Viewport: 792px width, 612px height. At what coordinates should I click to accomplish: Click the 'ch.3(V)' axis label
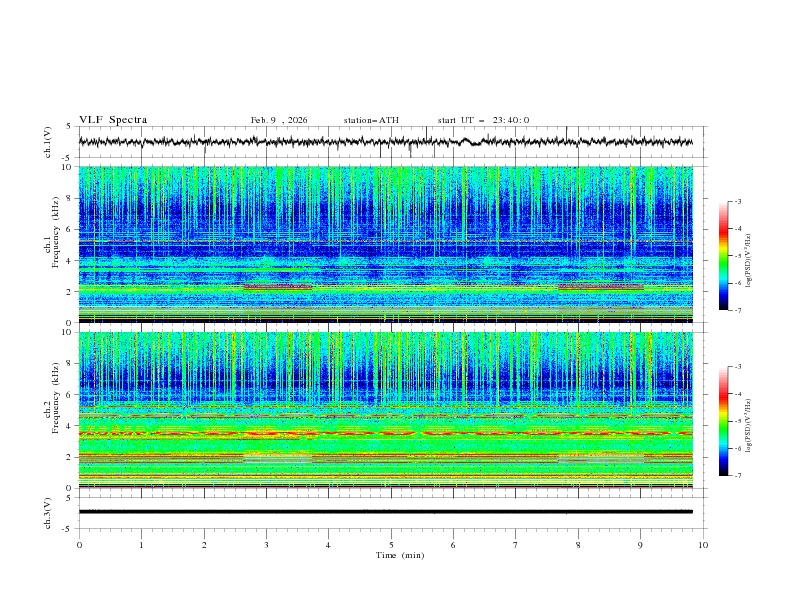(48, 513)
